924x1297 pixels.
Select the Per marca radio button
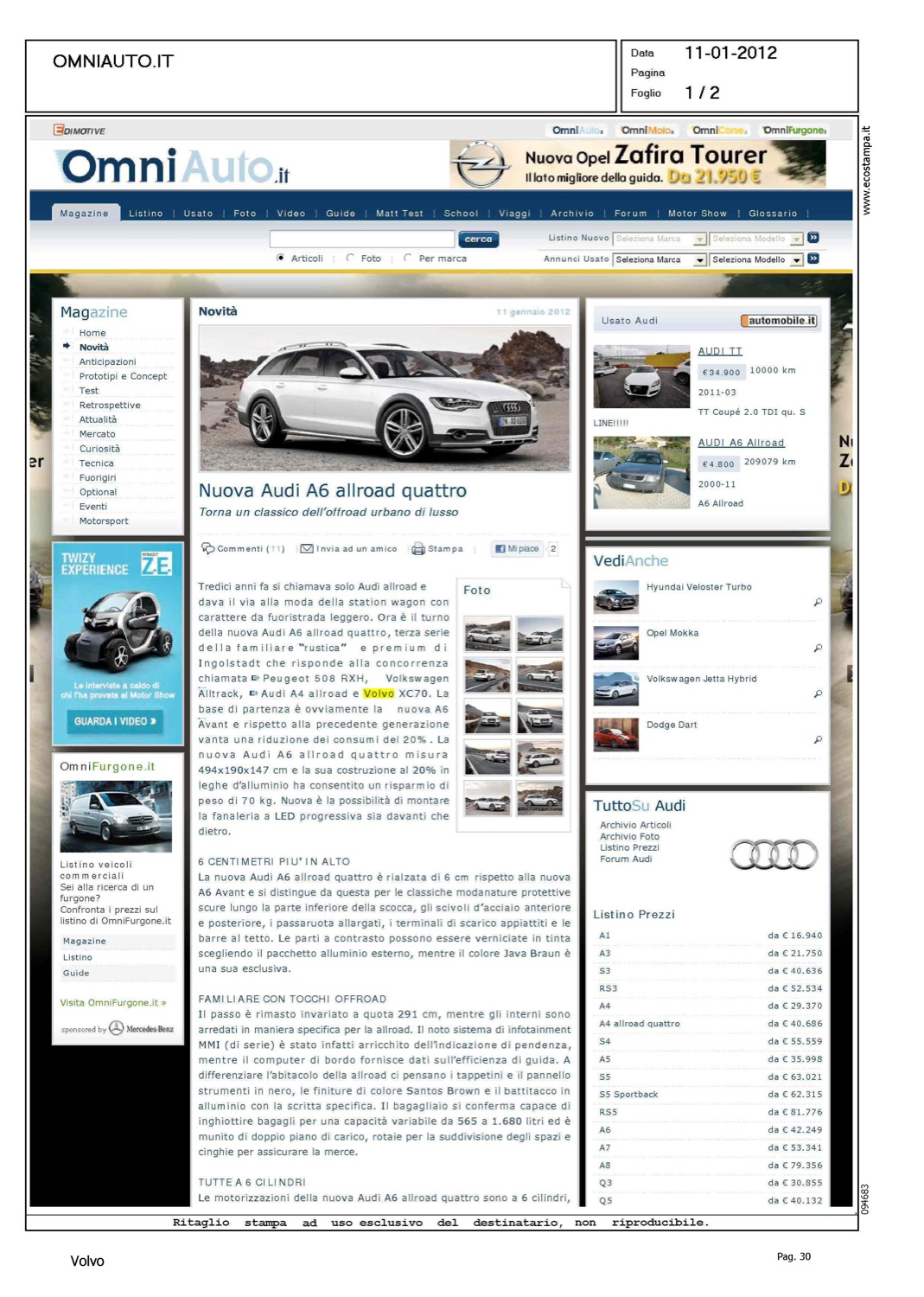pos(408,258)
